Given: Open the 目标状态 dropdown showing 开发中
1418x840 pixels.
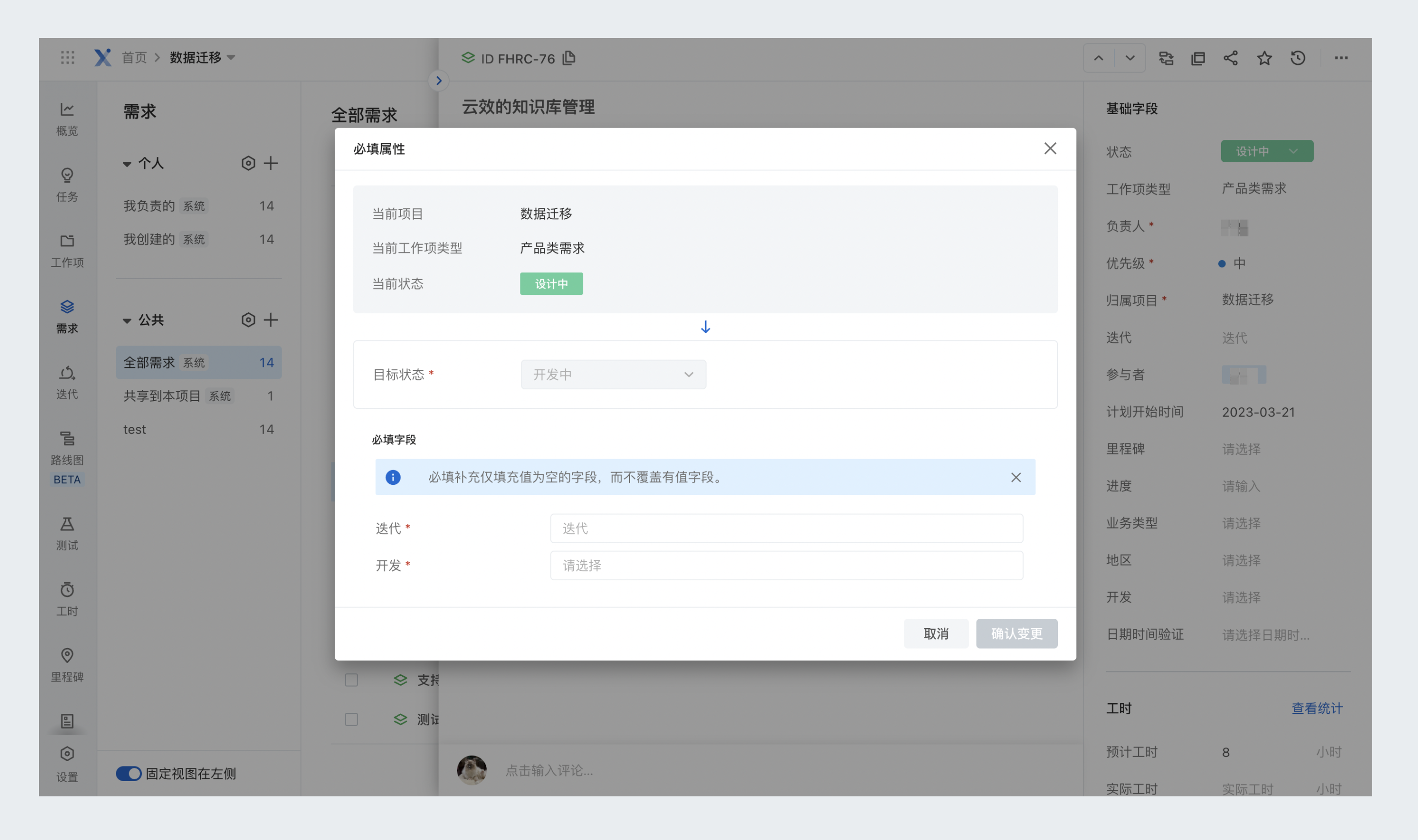Looking at the screenshot, I should click(613, 374).
